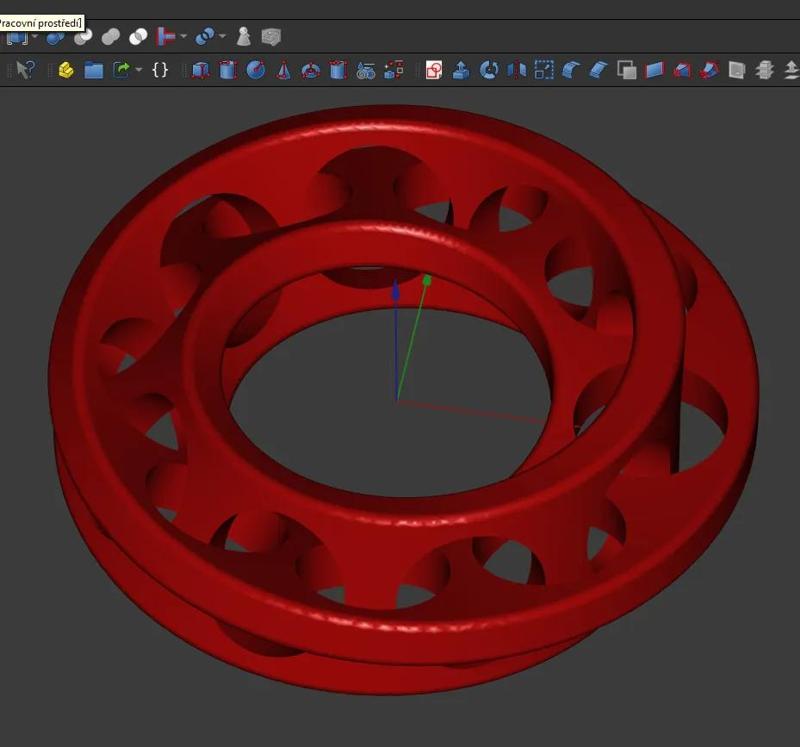800x747 pixels.
Task: Select the Section tool
Action: [737, 70]
